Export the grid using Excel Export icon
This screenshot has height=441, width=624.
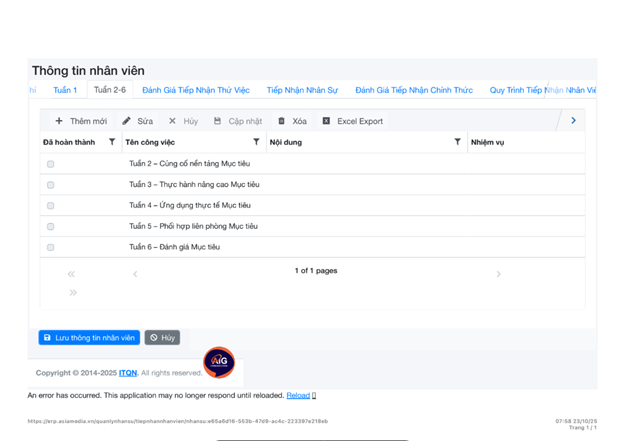(326, 121)
